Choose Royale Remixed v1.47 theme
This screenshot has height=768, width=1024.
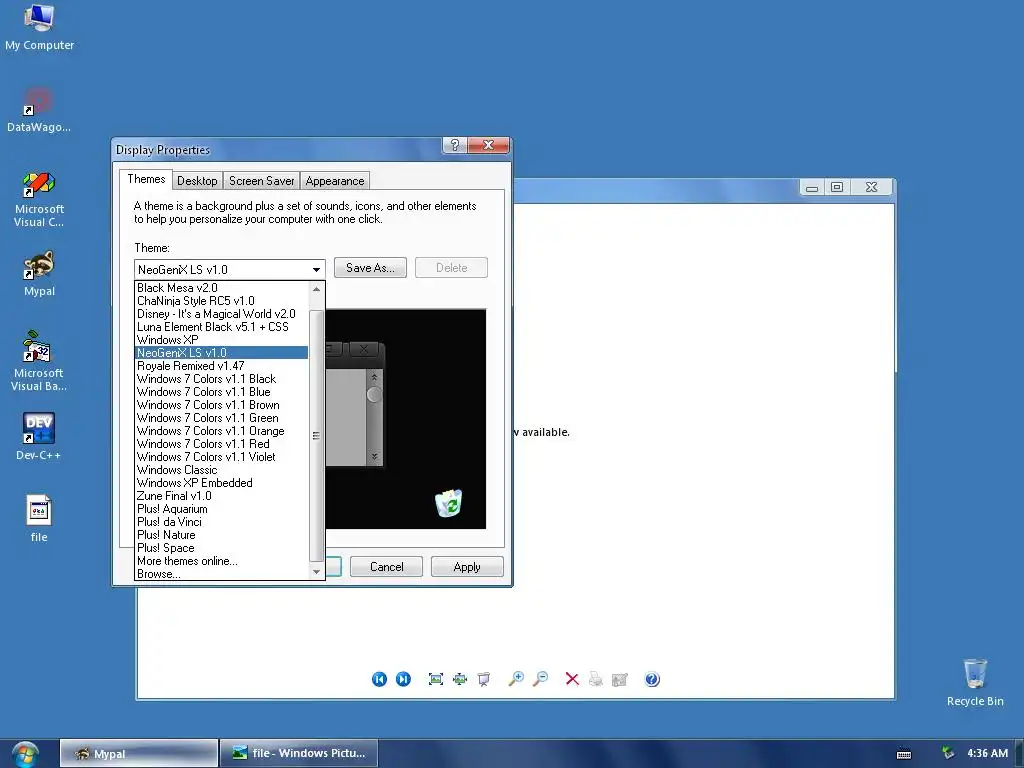click(221, 366)
